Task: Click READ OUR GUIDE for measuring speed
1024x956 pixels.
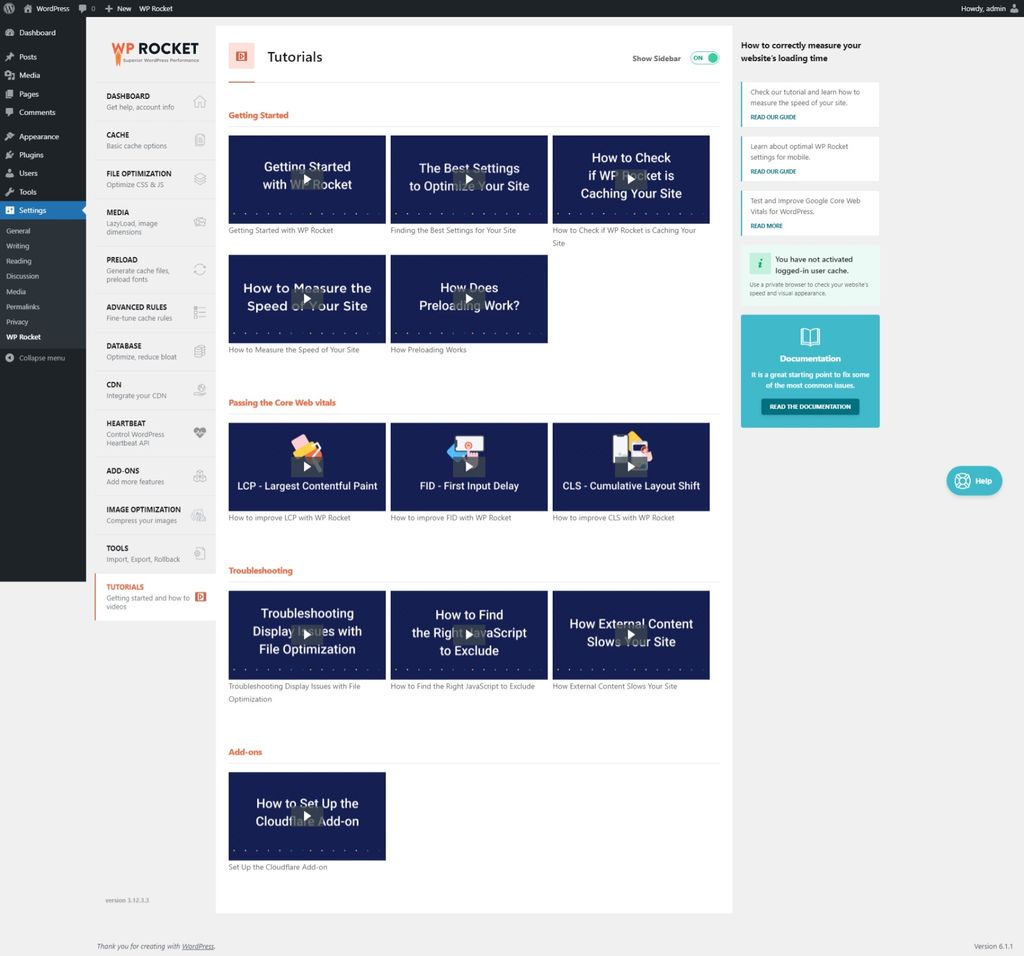Action: 773,117
